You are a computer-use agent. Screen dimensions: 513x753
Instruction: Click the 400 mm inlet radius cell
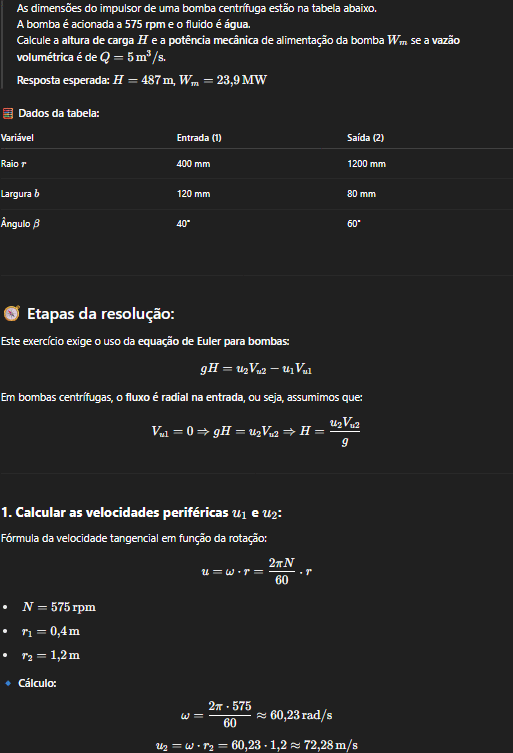click(x=193, y=164)
